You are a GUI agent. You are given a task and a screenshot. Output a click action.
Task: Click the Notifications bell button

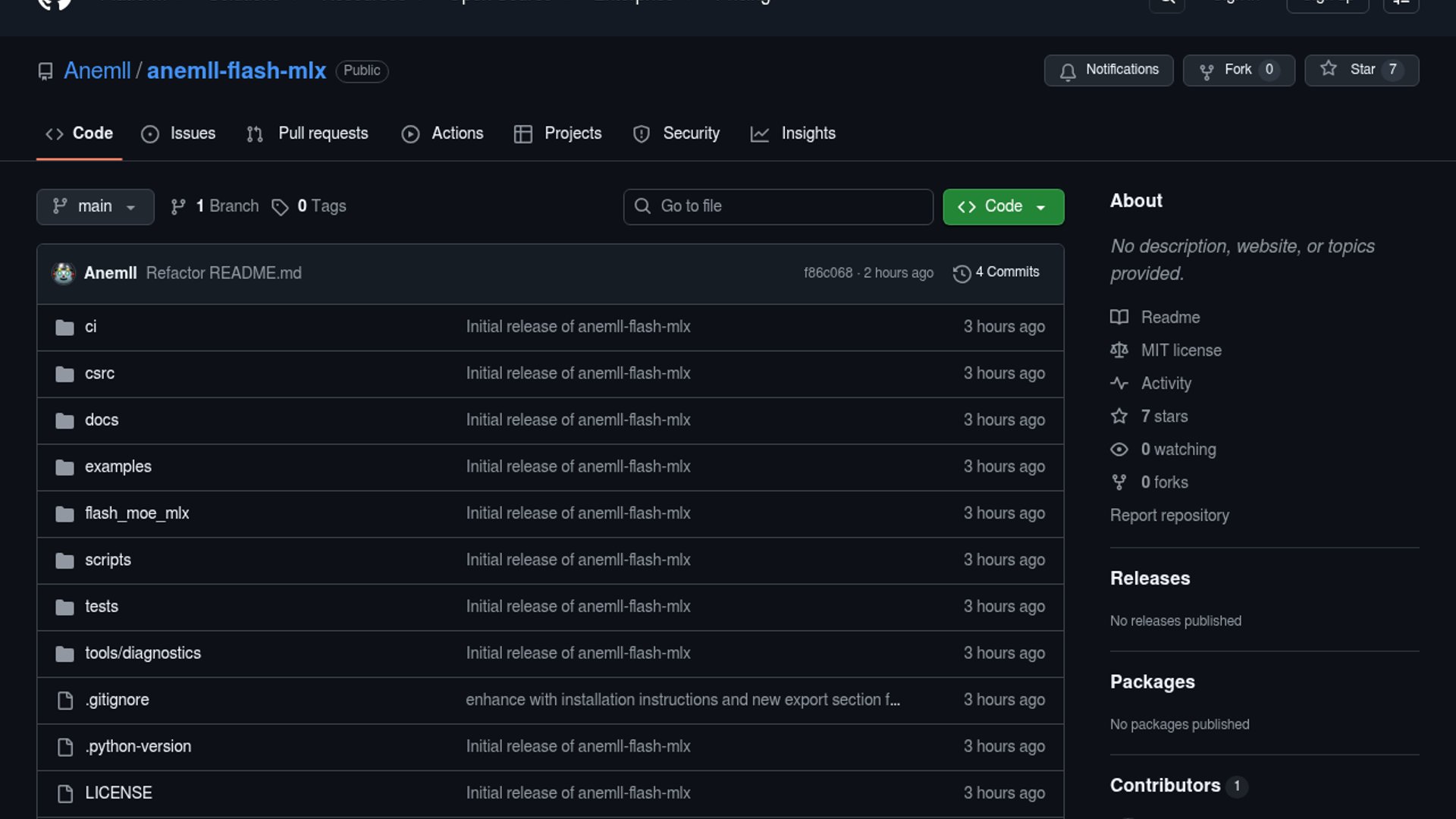tap(1108, 71)
